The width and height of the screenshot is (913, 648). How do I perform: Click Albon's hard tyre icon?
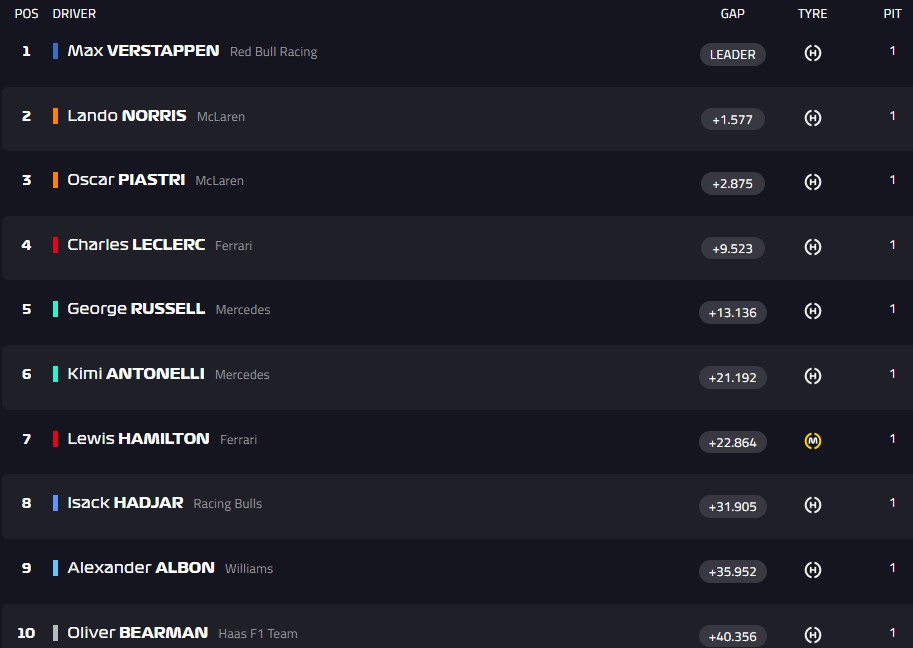coord(813,570)
